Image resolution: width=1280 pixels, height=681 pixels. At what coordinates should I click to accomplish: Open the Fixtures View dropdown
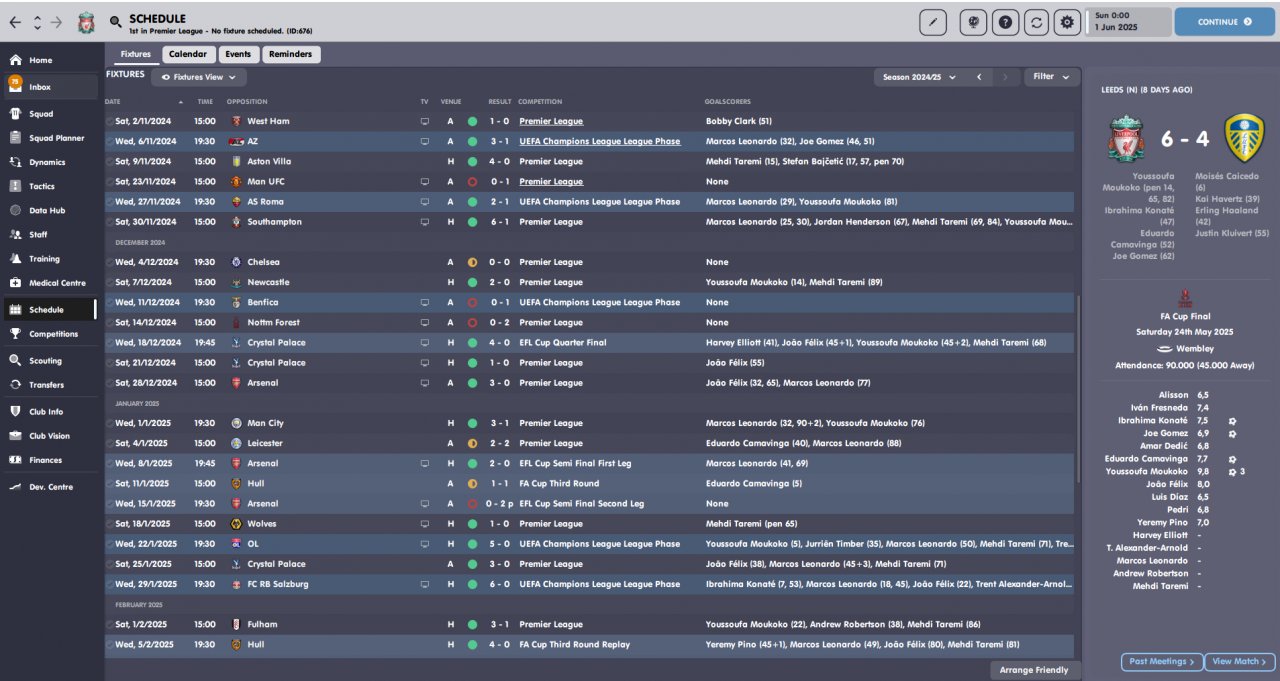199,77
